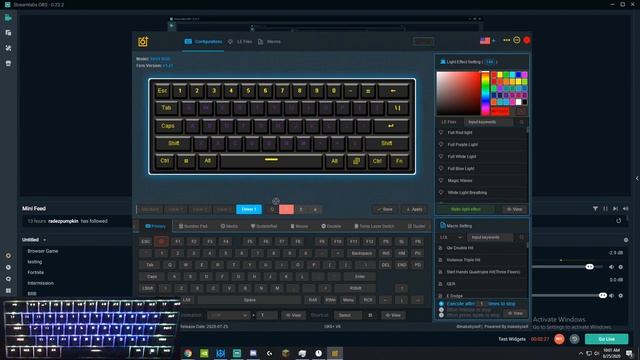Image resolution: width=640 pixels, height=360 pixels.
Task: Mute the second mixer audio source
Action: point(611,296)
